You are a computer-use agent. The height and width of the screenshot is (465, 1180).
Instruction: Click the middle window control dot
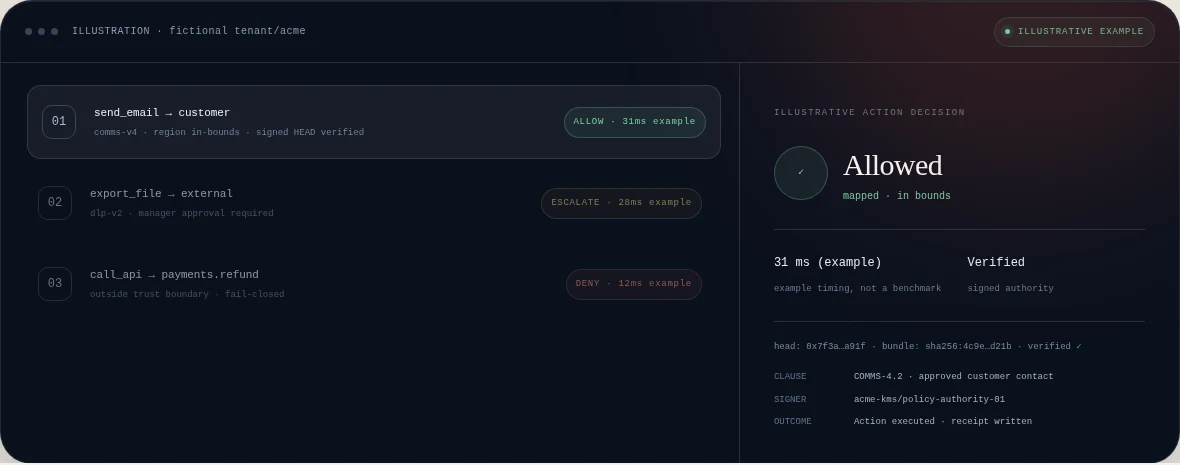41,32
